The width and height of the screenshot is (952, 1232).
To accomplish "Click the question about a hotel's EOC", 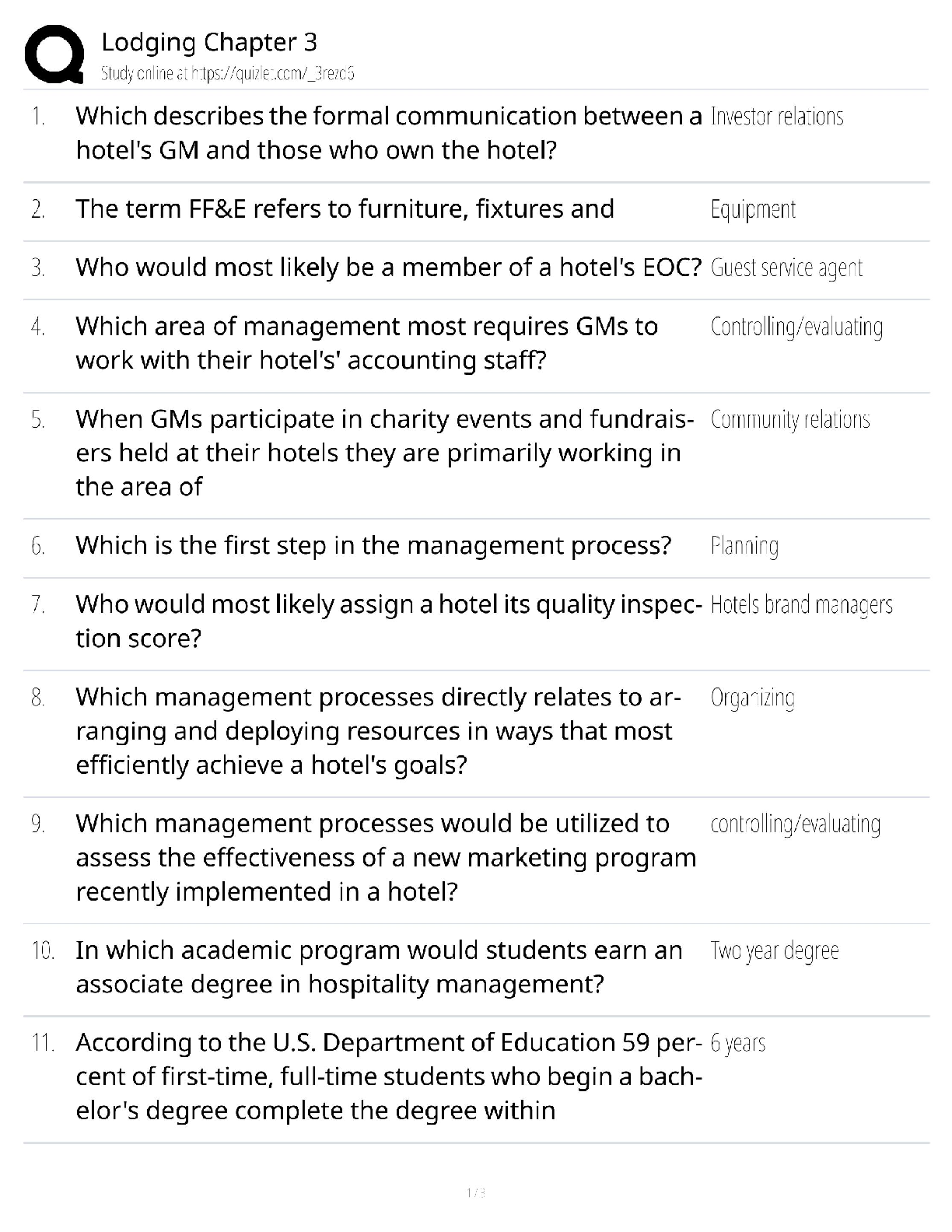I will [388, 268].
